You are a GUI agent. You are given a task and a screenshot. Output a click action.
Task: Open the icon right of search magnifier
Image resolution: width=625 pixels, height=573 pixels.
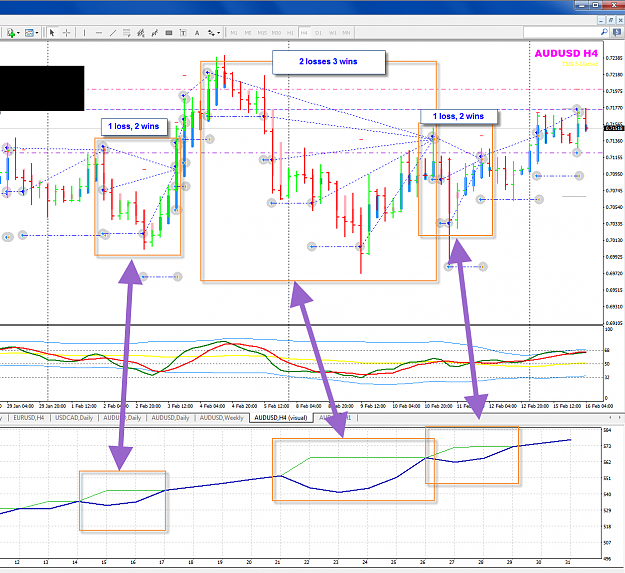click(617, 32)
